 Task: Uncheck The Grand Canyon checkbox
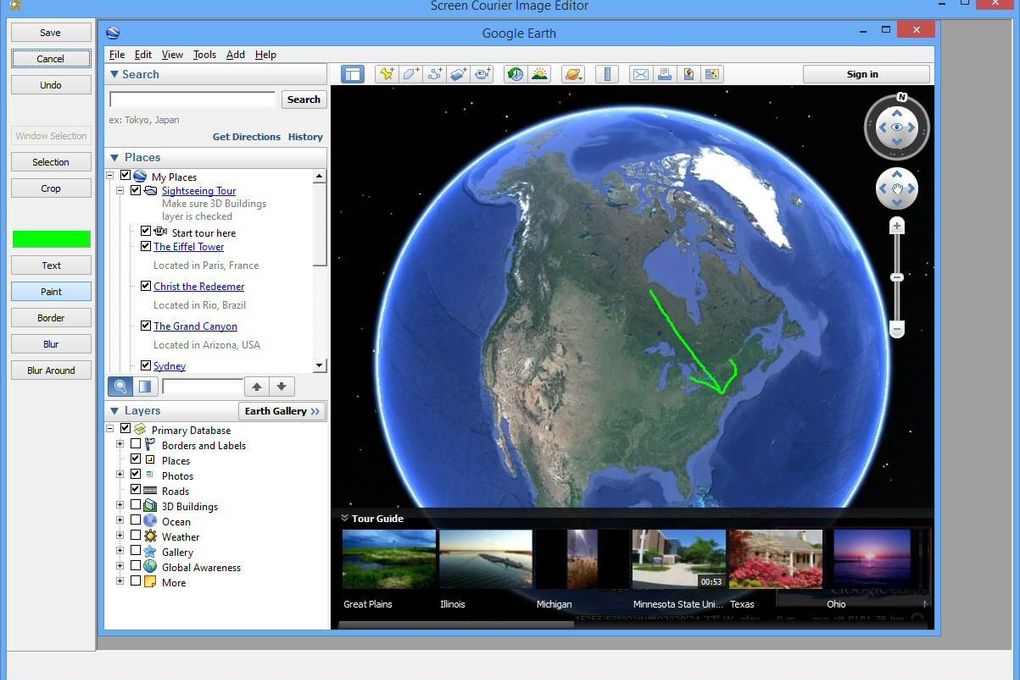pos(146,325)
